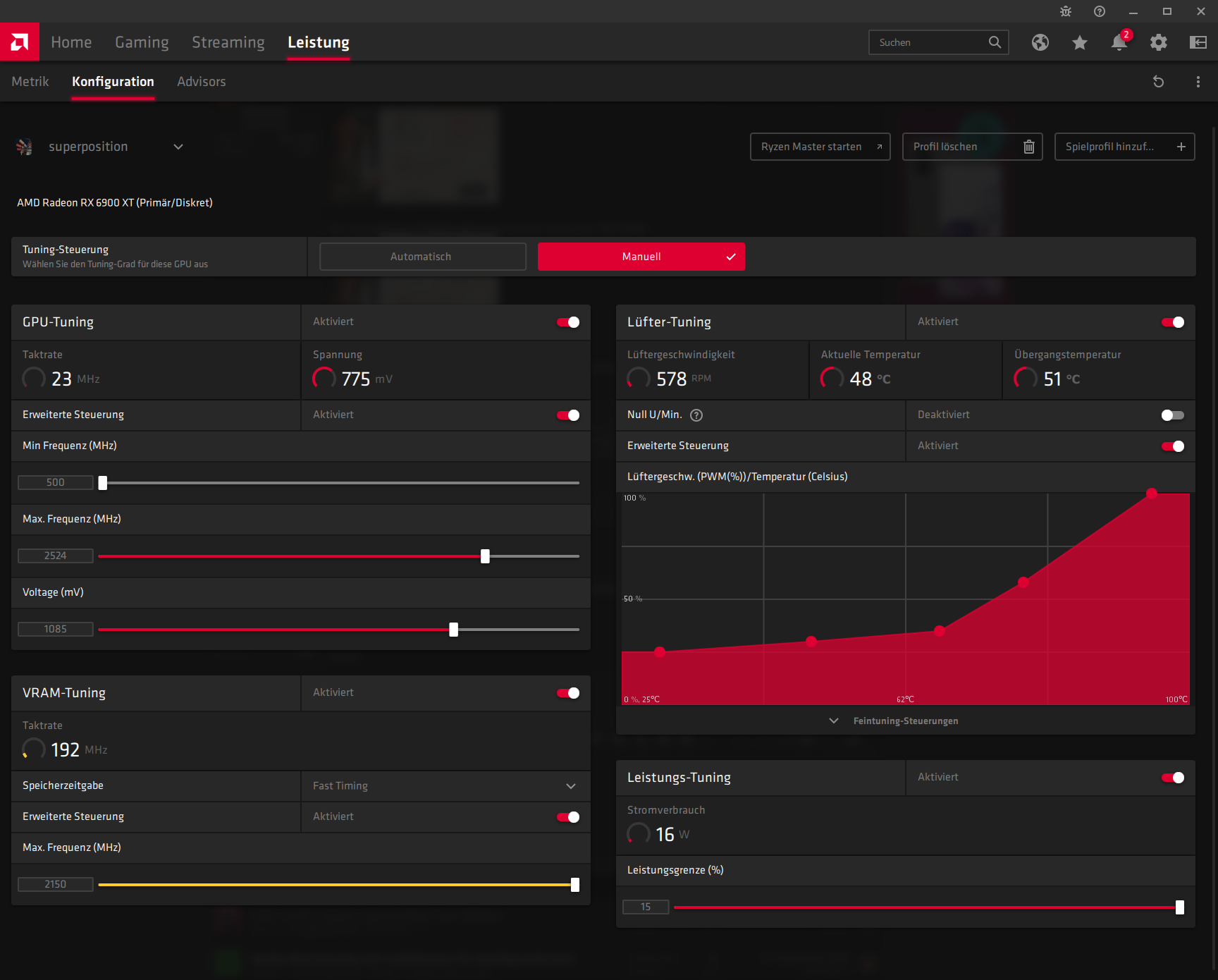
Task: Click the trash can icon in Profil löschen
Action: 1029,147
